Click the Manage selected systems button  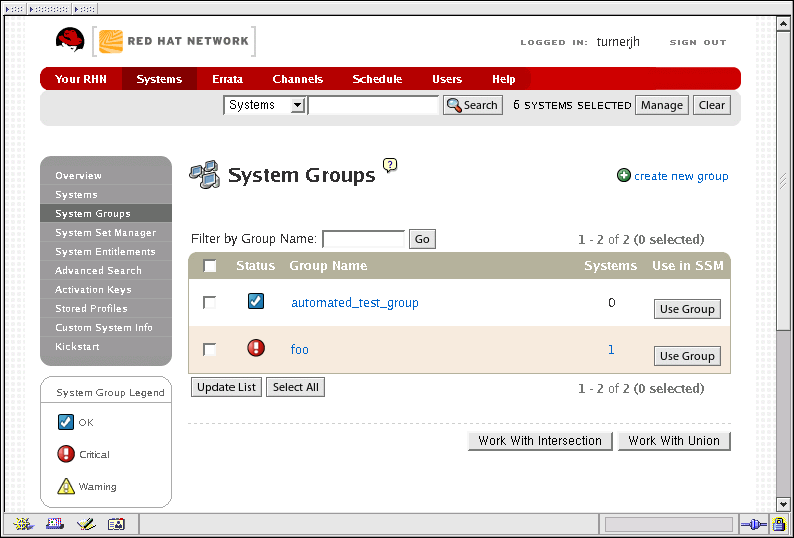coord(662,105)
